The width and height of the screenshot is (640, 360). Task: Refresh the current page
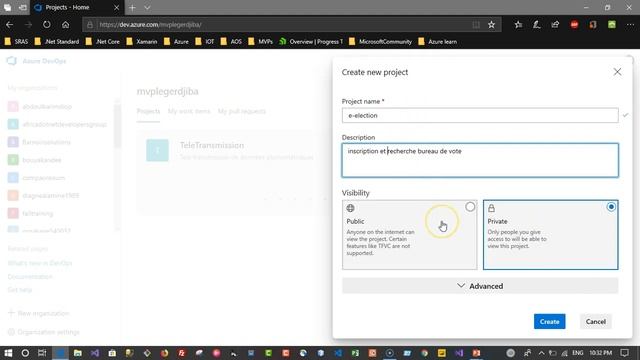[x=47, y=25]
